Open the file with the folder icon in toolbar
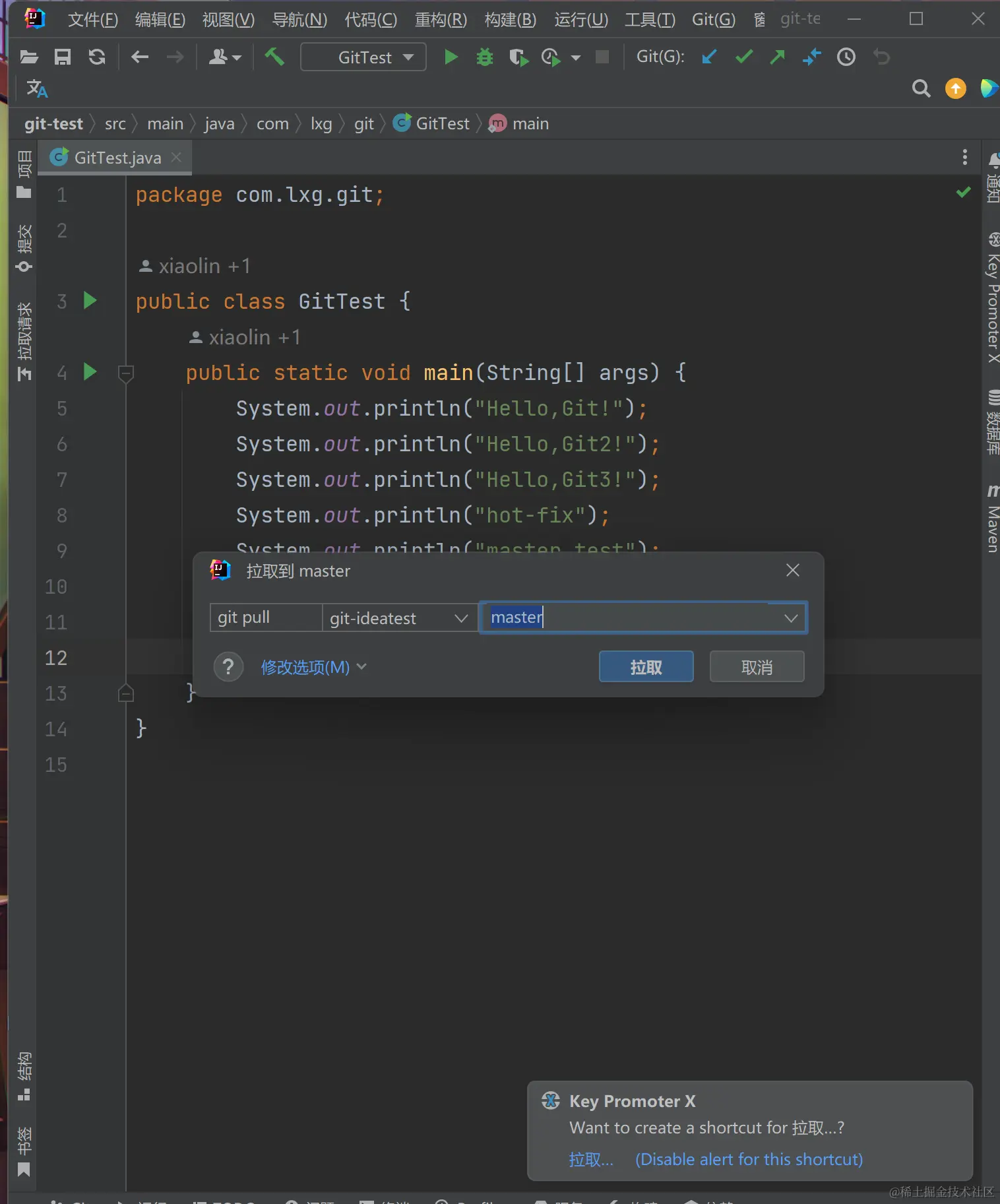 pyautogui.click(x=28, y=57)
